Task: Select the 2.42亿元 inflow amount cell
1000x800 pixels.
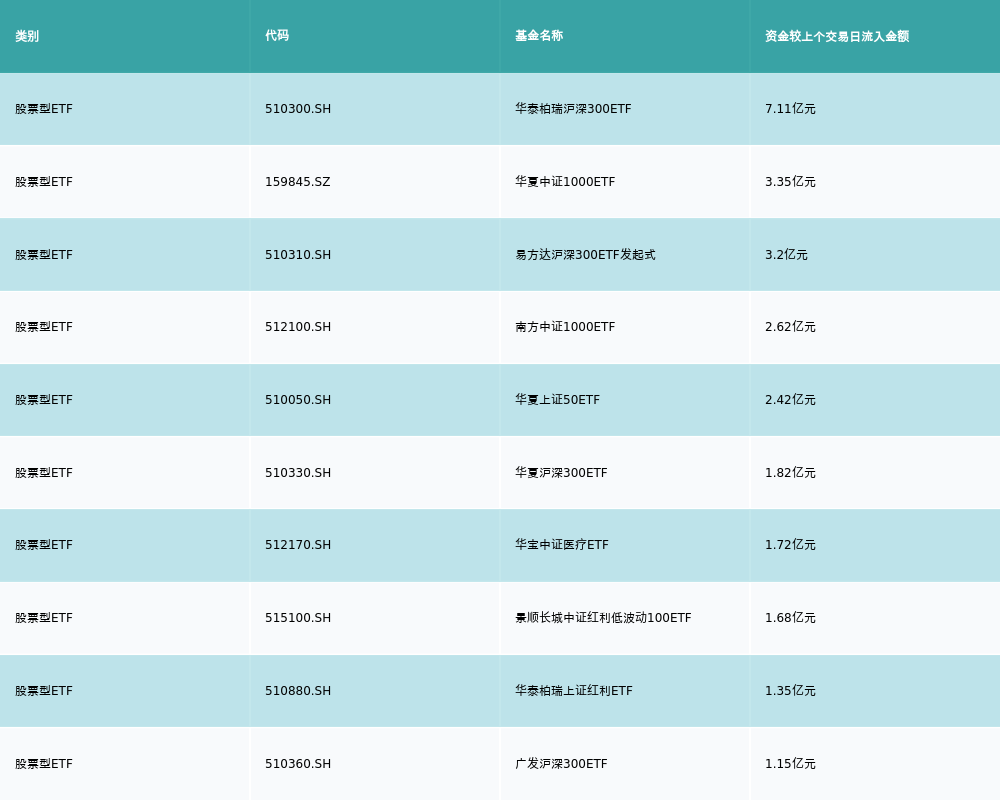Action: pos(790,400)
